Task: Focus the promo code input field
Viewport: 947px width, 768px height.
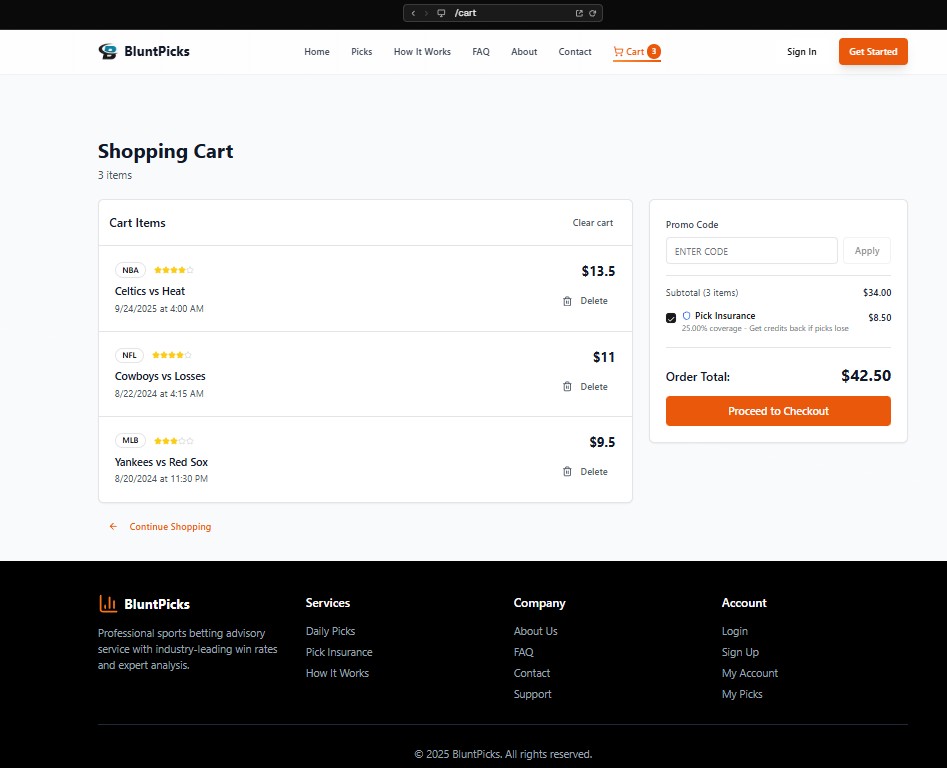Action: [751, 251]
